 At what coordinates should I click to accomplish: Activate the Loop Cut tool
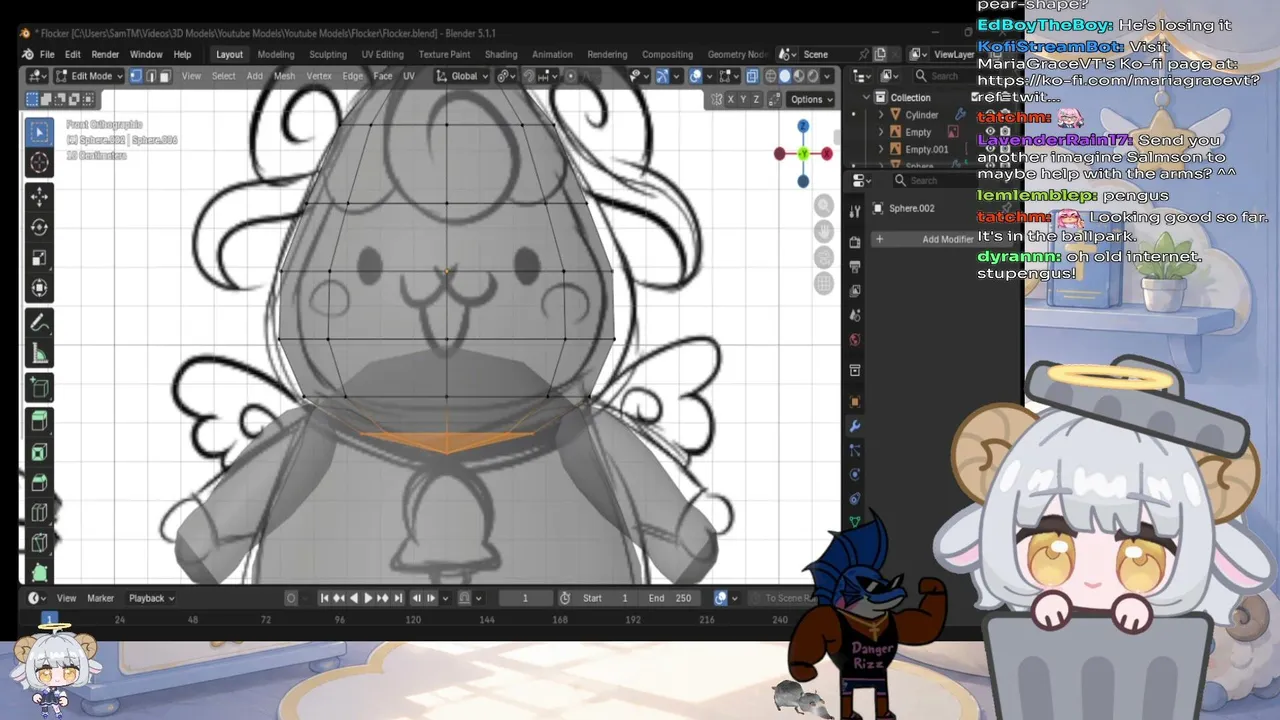click(x=39, y=513)
